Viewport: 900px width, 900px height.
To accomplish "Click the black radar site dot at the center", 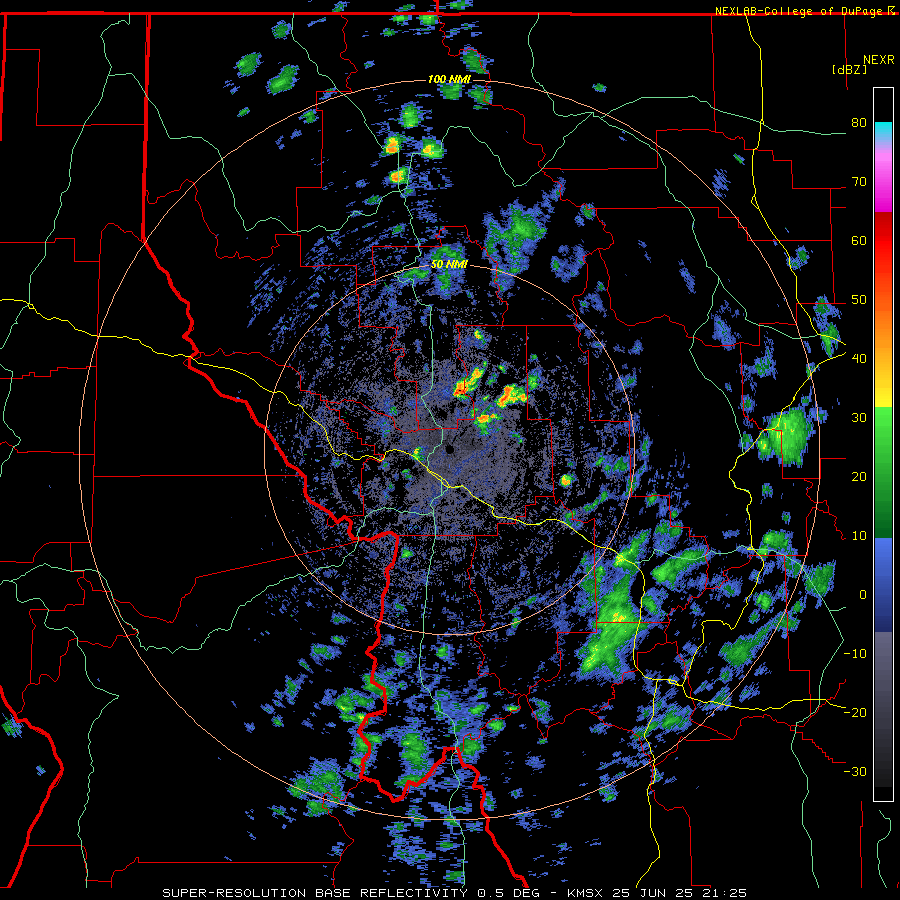I will click(449, 449).
